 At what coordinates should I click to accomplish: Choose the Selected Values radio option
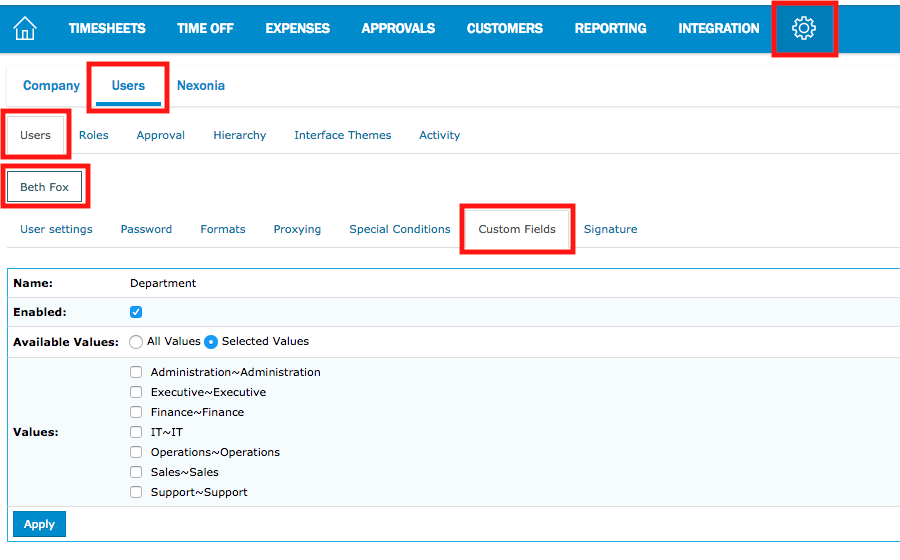click(x=211, y=342)
